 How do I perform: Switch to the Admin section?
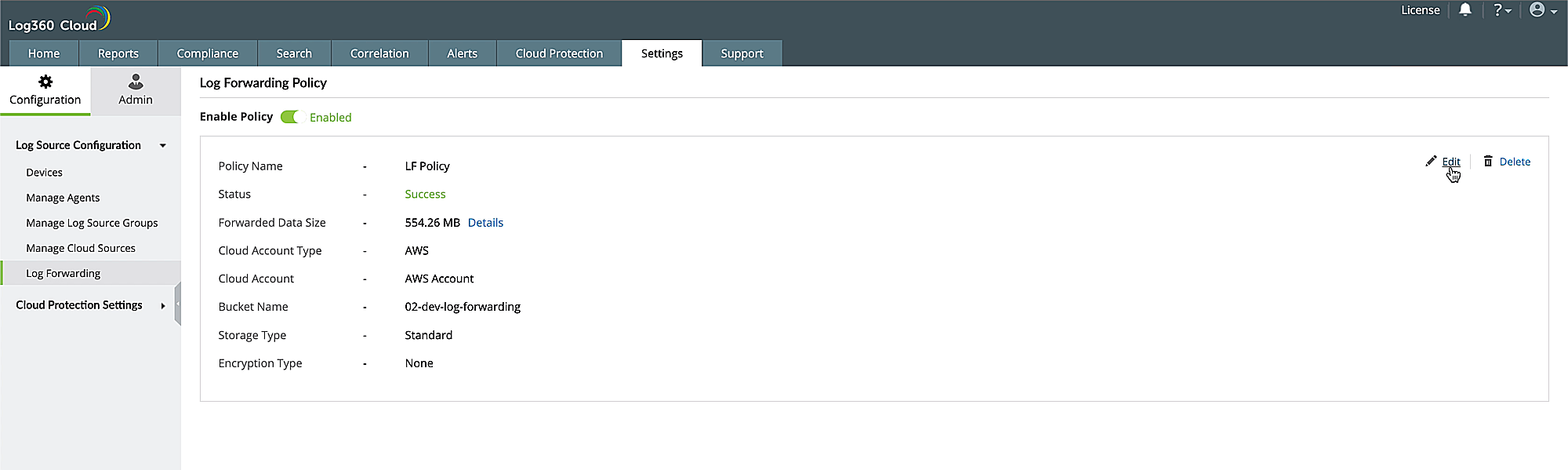136,91
